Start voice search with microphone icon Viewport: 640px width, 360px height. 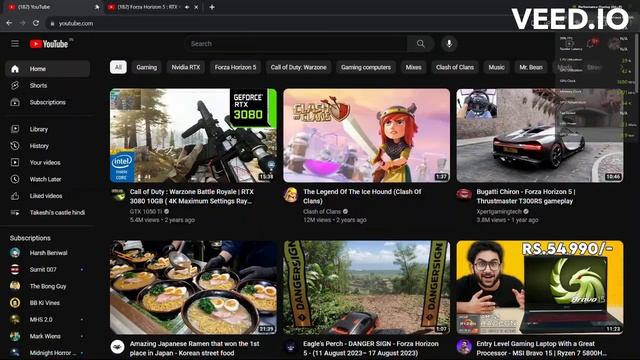point(449,44)
